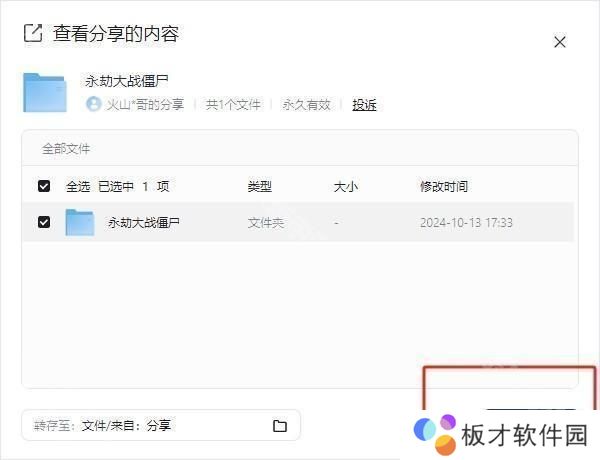Click the large folder icon in header
The height and width of the screenshot is (460, 600).
pos(44,92)
